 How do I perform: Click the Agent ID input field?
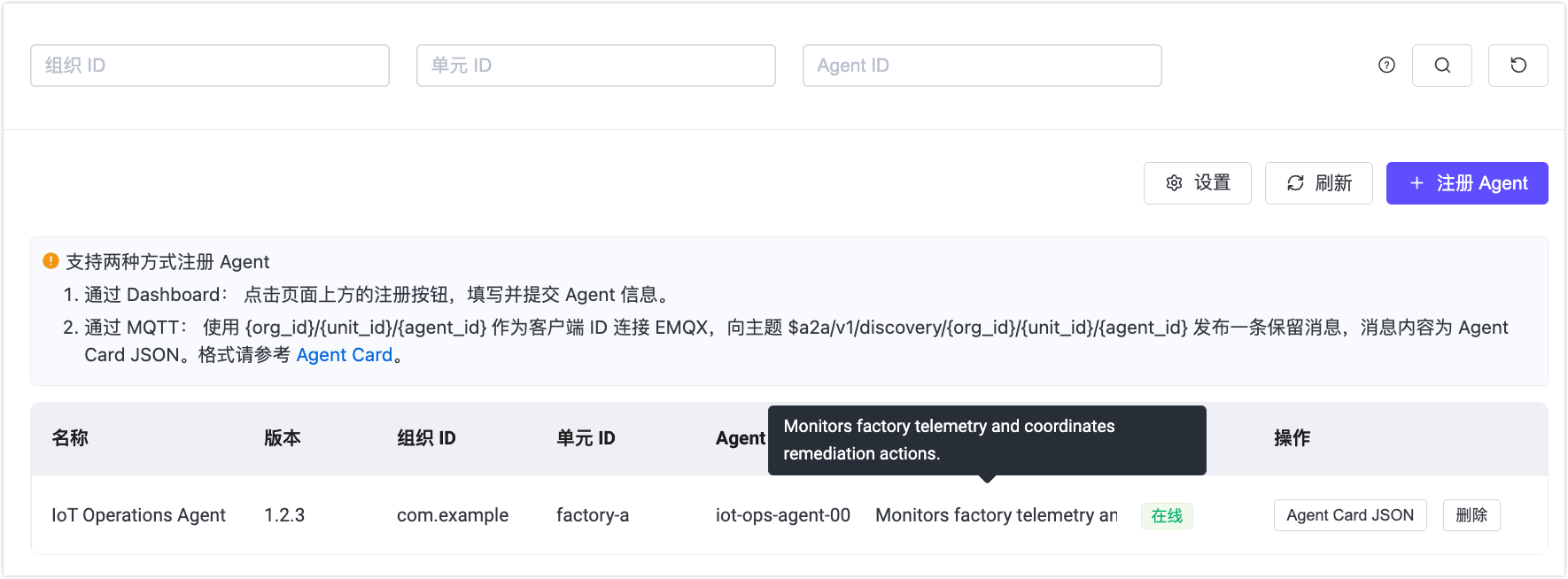point(982,65)
